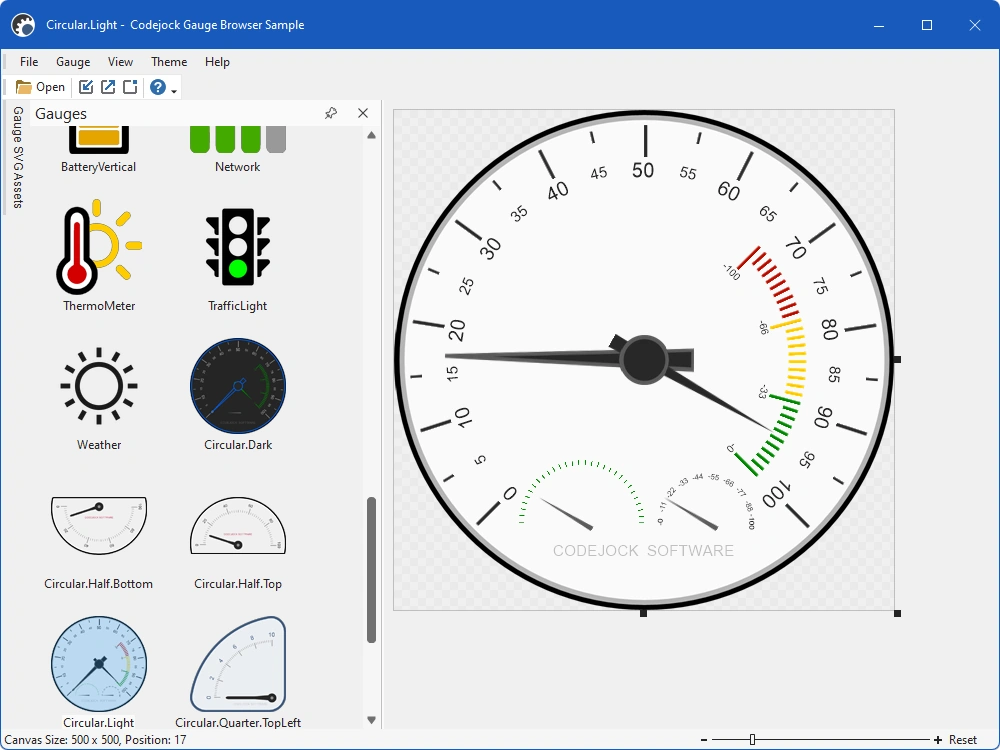Click the zoom in plus button

click(x=938, y=740)
